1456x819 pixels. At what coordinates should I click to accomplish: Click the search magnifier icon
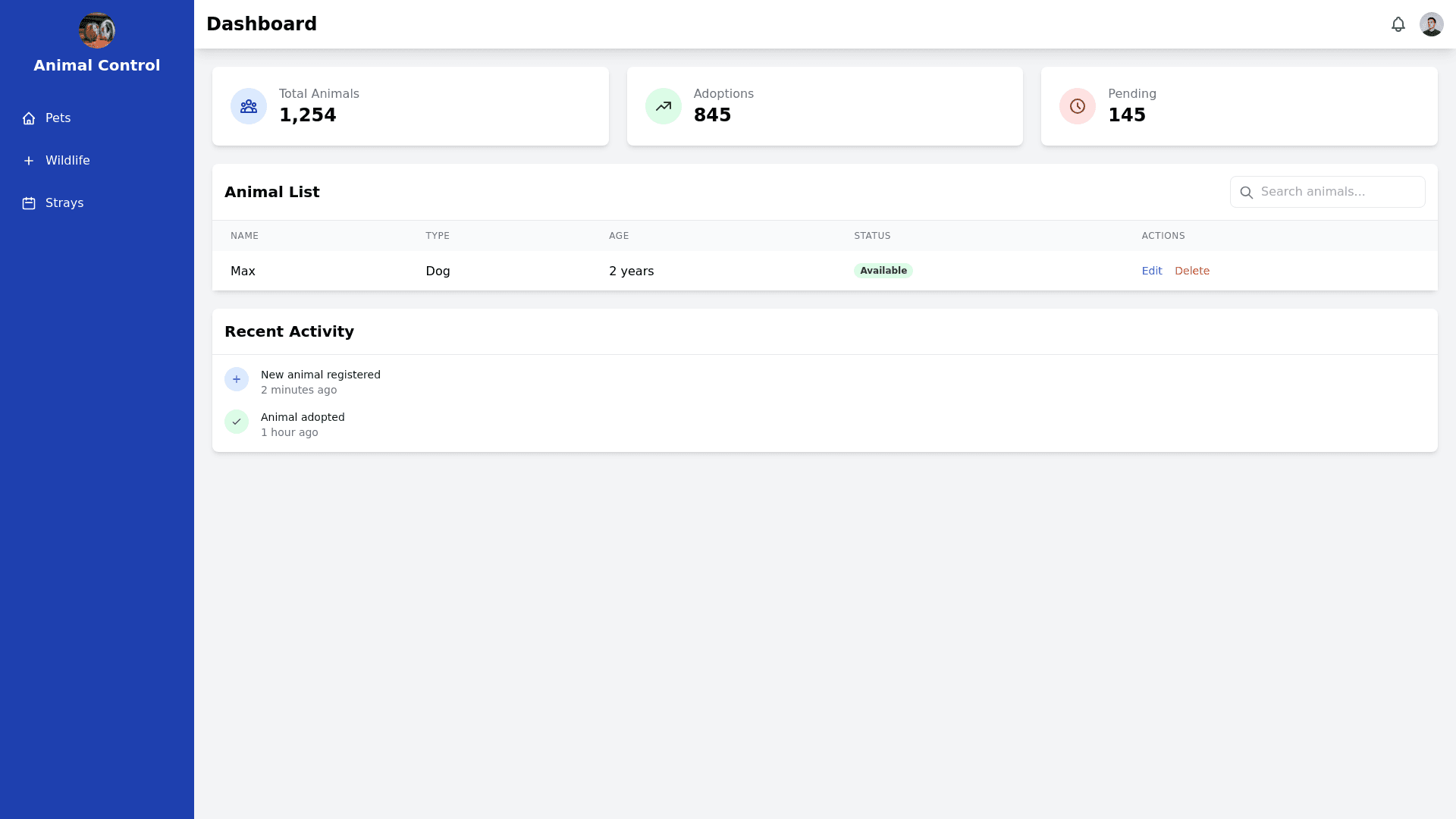point(1246,193)
